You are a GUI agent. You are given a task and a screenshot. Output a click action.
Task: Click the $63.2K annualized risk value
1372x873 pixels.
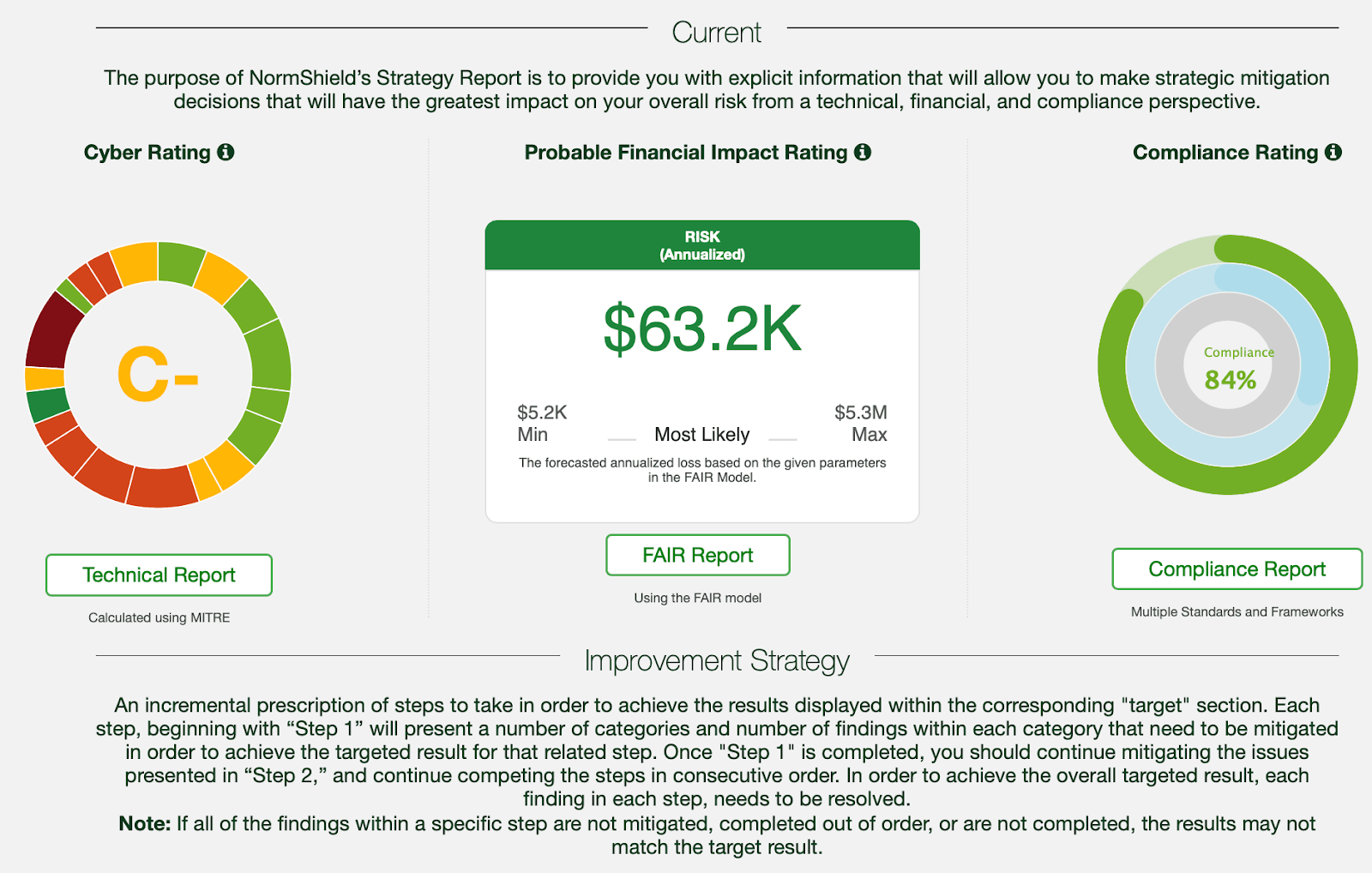pyautogui.click(x=701, y=329)
